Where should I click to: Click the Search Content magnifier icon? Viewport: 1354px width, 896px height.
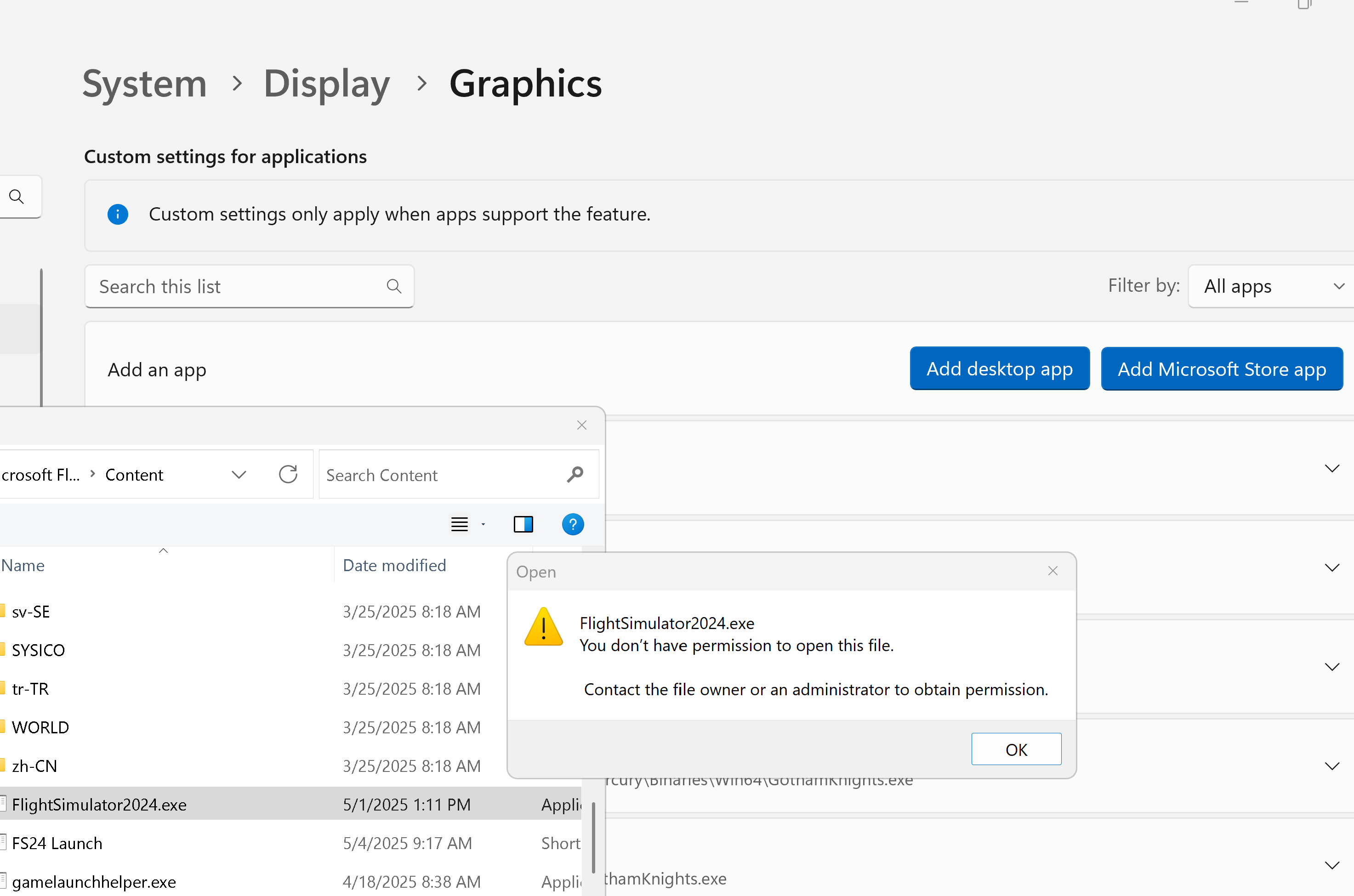tap(575, 475)
